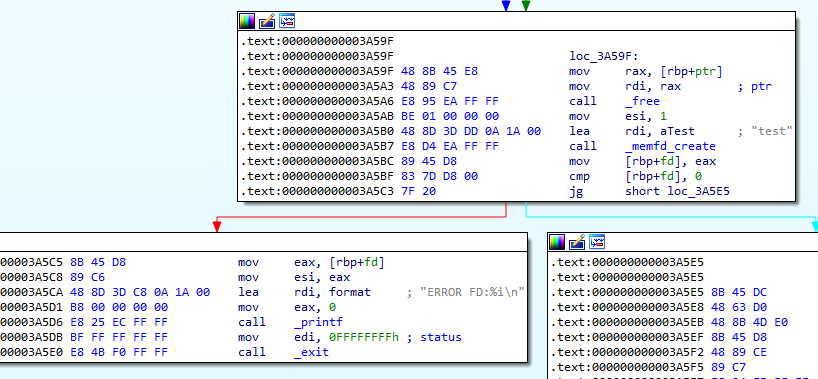Click address .text:000000000003A5BC

(x=317, y=161)
